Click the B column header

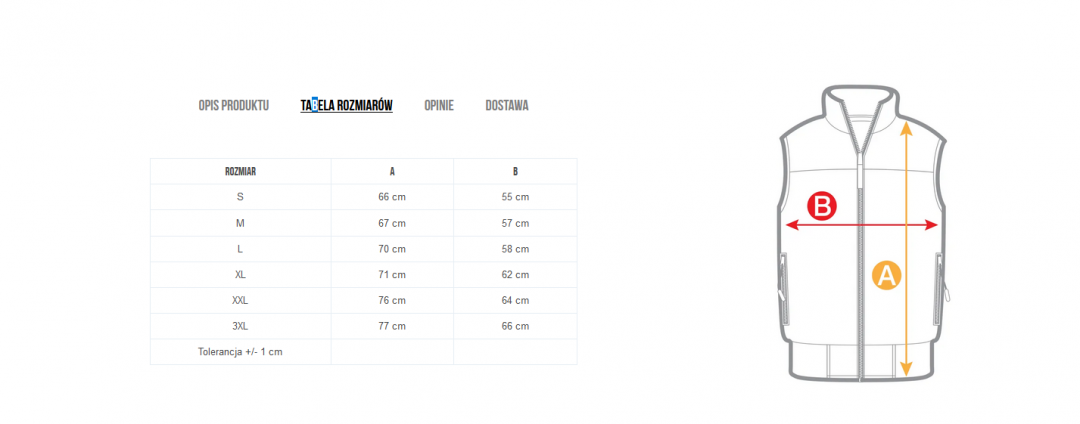click(x=515, y=171)
